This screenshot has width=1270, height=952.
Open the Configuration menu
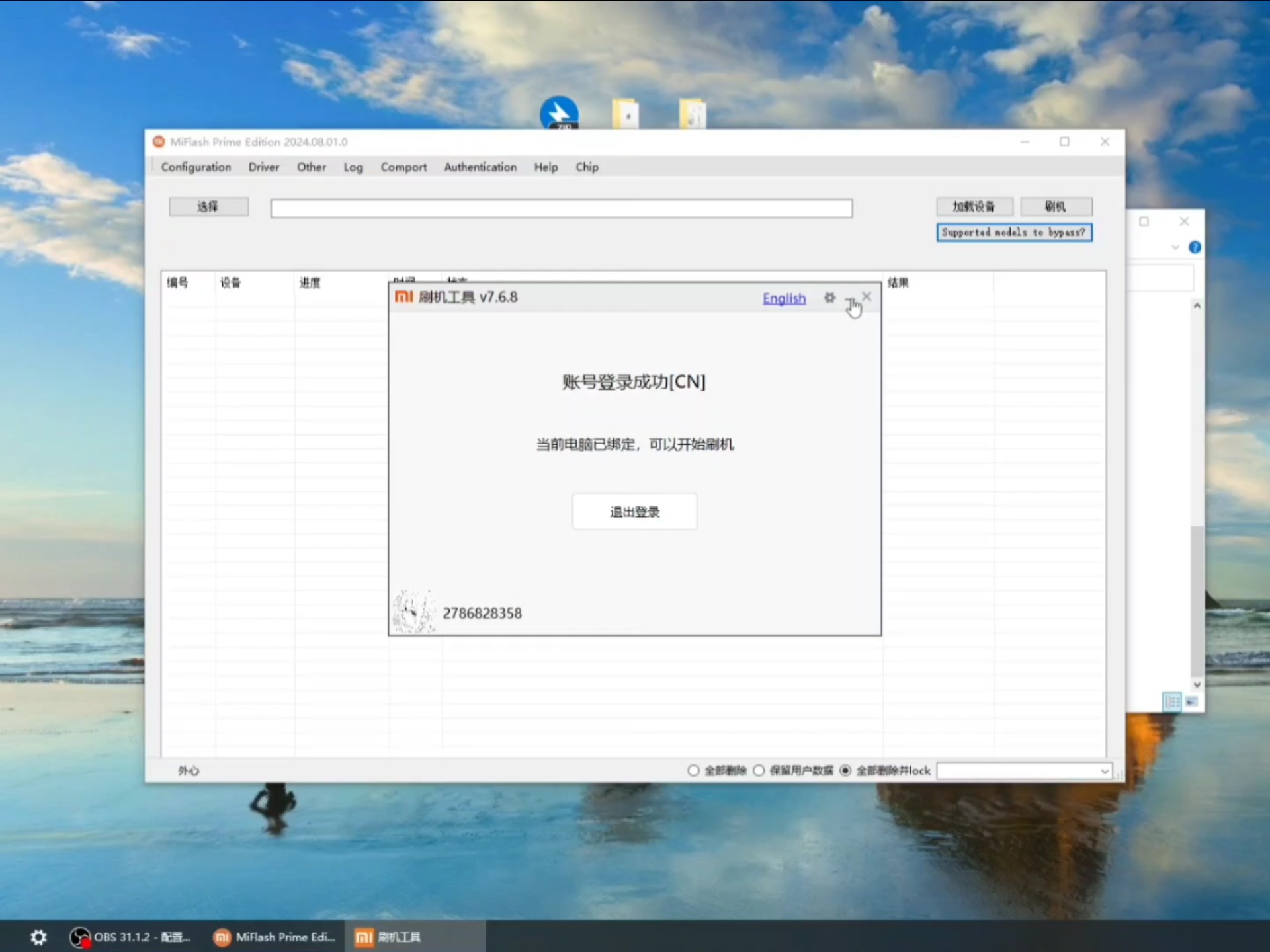pyautogui.click(x=196, y=167)
